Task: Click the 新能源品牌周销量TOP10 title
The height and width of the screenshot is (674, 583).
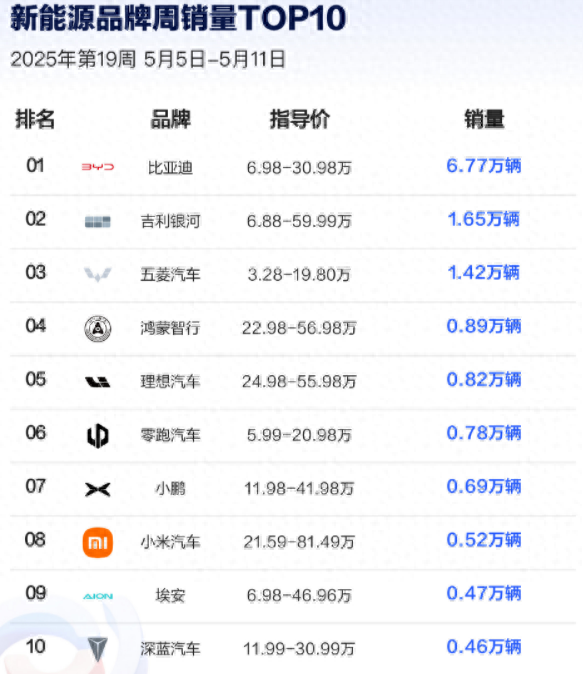Action: [x=178, y=18]
